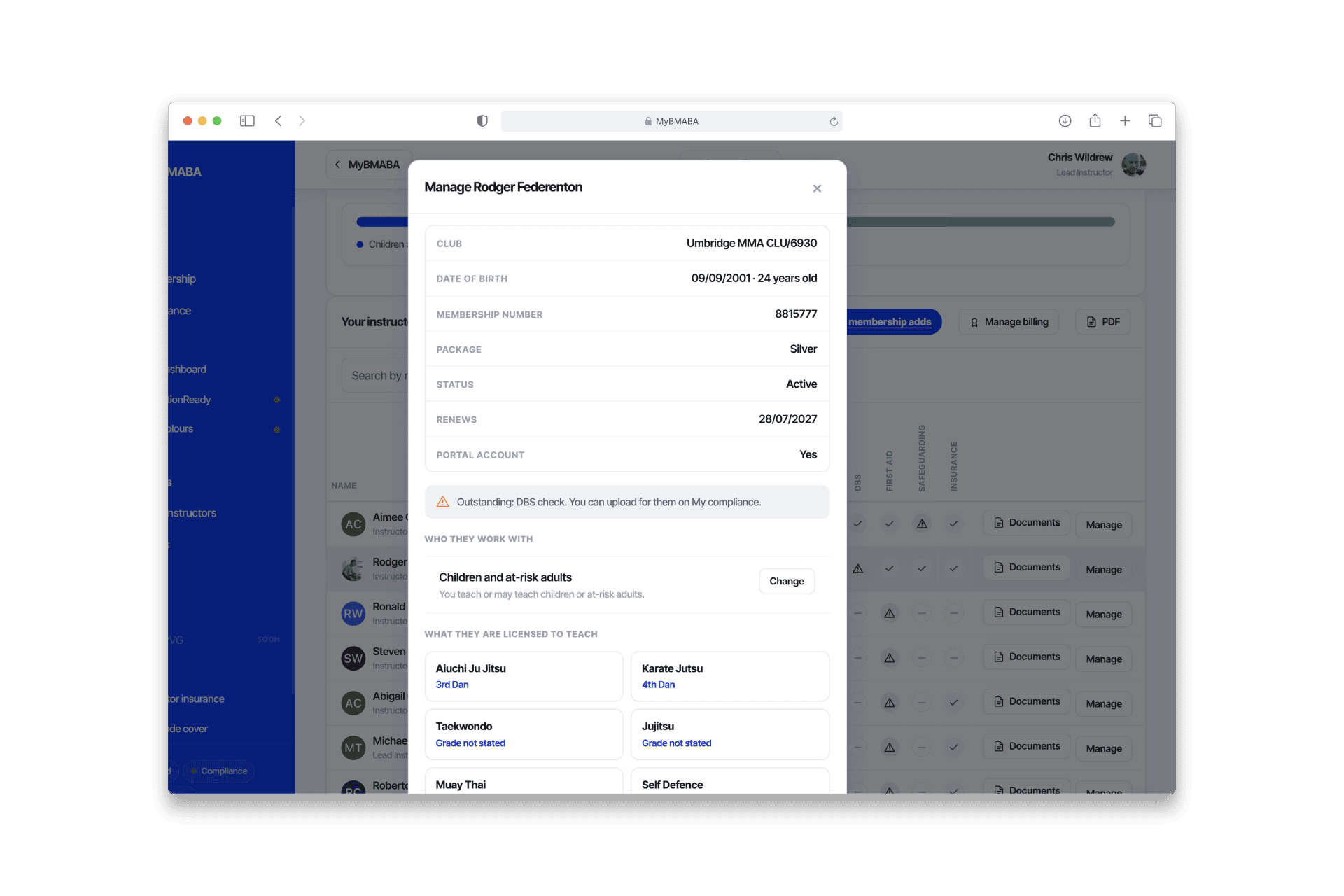Show the tab overview
Viewport: 1344px width, 896px height.
[x=1155, y=121]
